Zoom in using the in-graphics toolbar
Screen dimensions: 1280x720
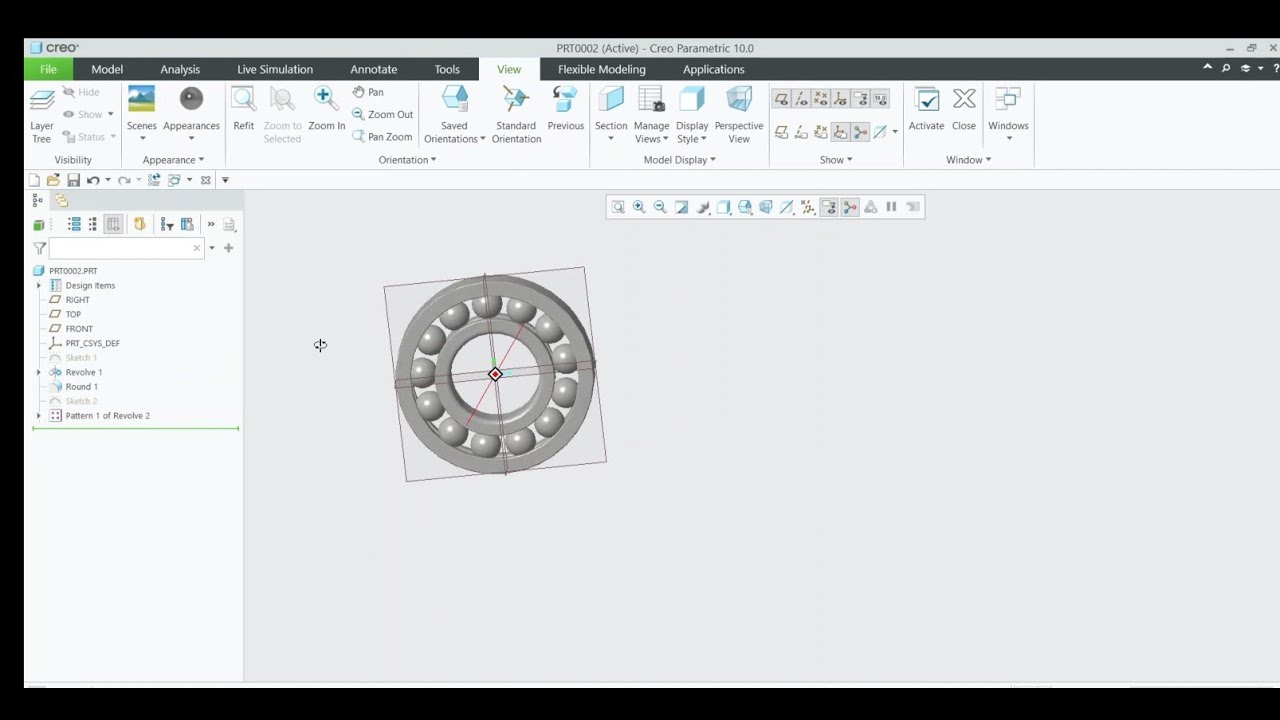[x=639, y=207]
